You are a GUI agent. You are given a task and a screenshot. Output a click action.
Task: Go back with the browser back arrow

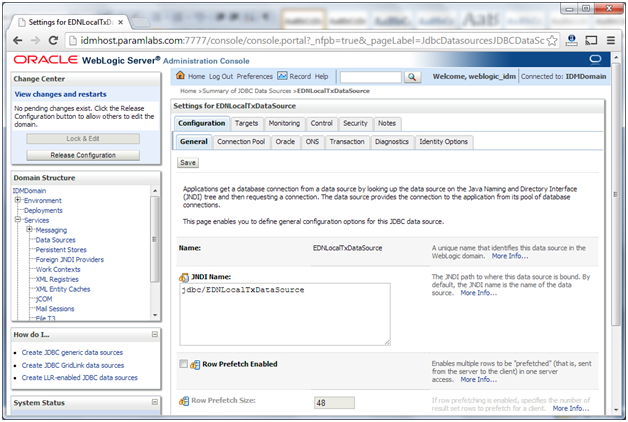click(x=17, y=40)
